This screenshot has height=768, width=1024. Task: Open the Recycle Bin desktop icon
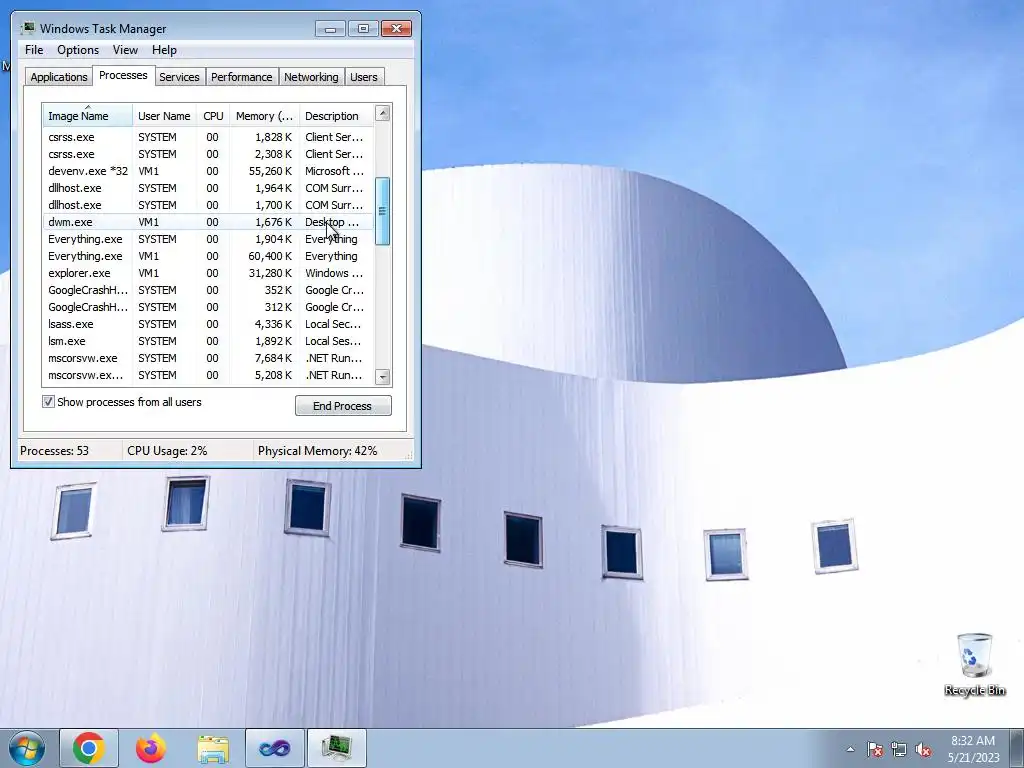click(974, 664)
